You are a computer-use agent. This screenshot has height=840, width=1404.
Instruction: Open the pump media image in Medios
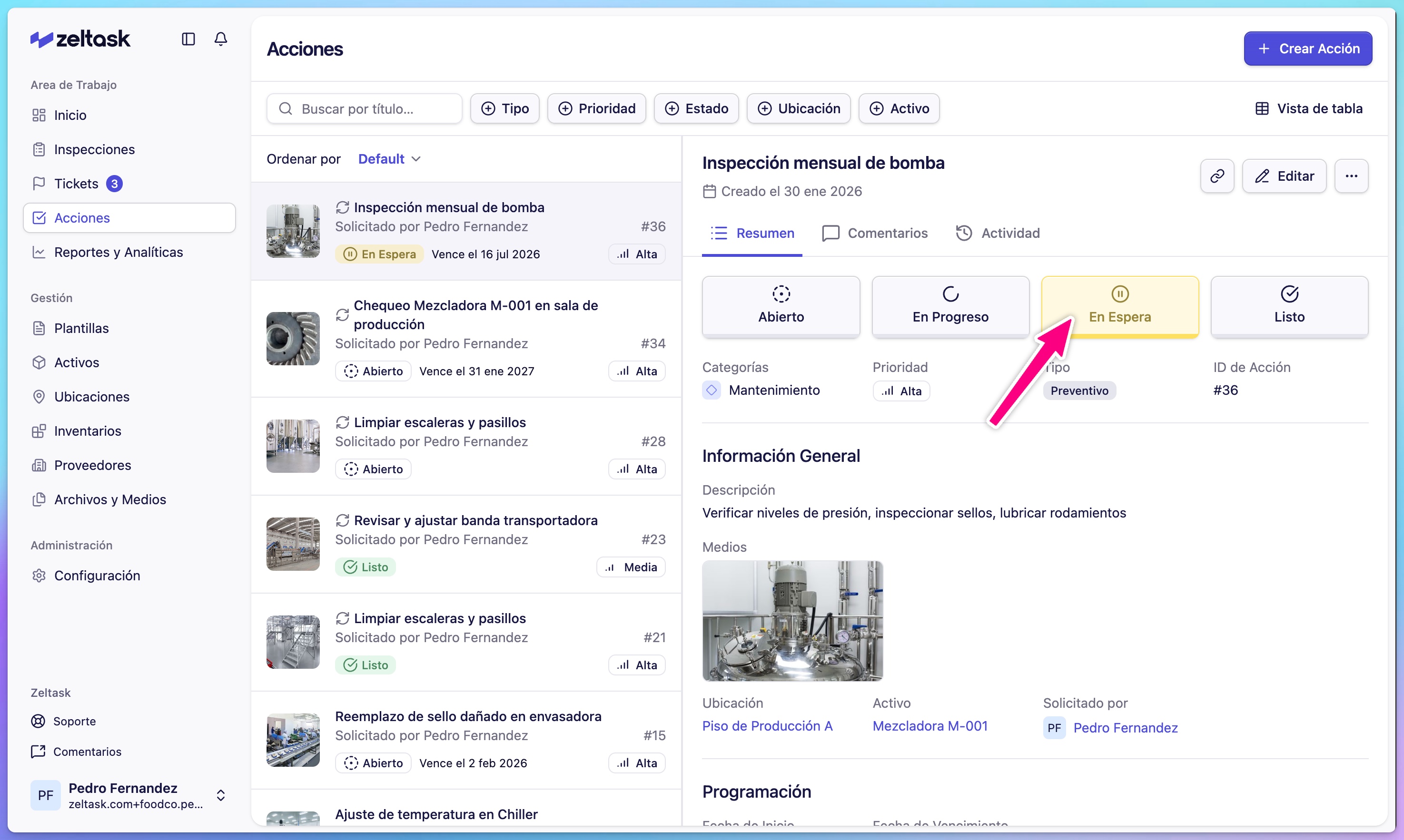click(792, 621)
